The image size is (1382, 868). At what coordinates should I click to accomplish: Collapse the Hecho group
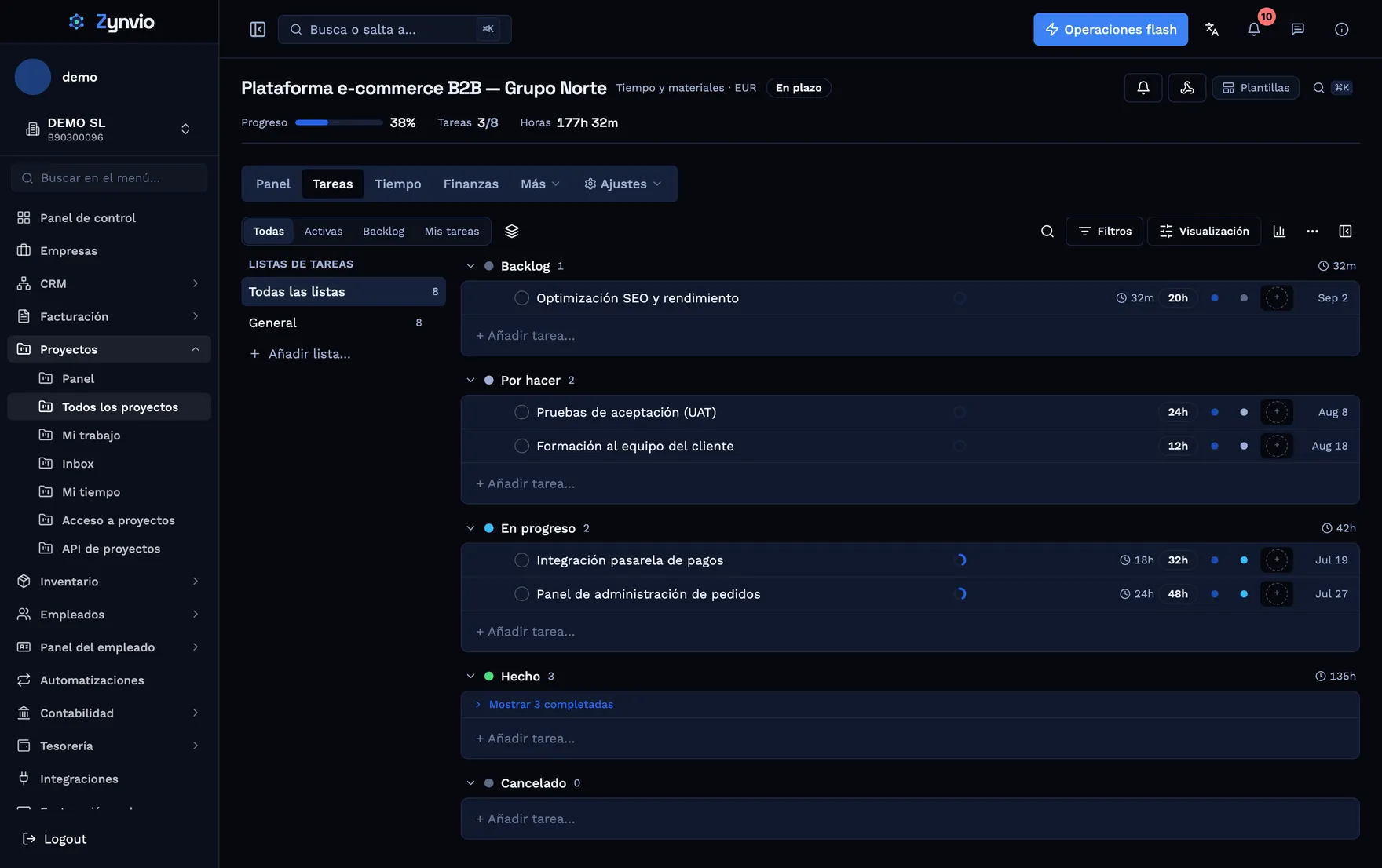point(470,677)
